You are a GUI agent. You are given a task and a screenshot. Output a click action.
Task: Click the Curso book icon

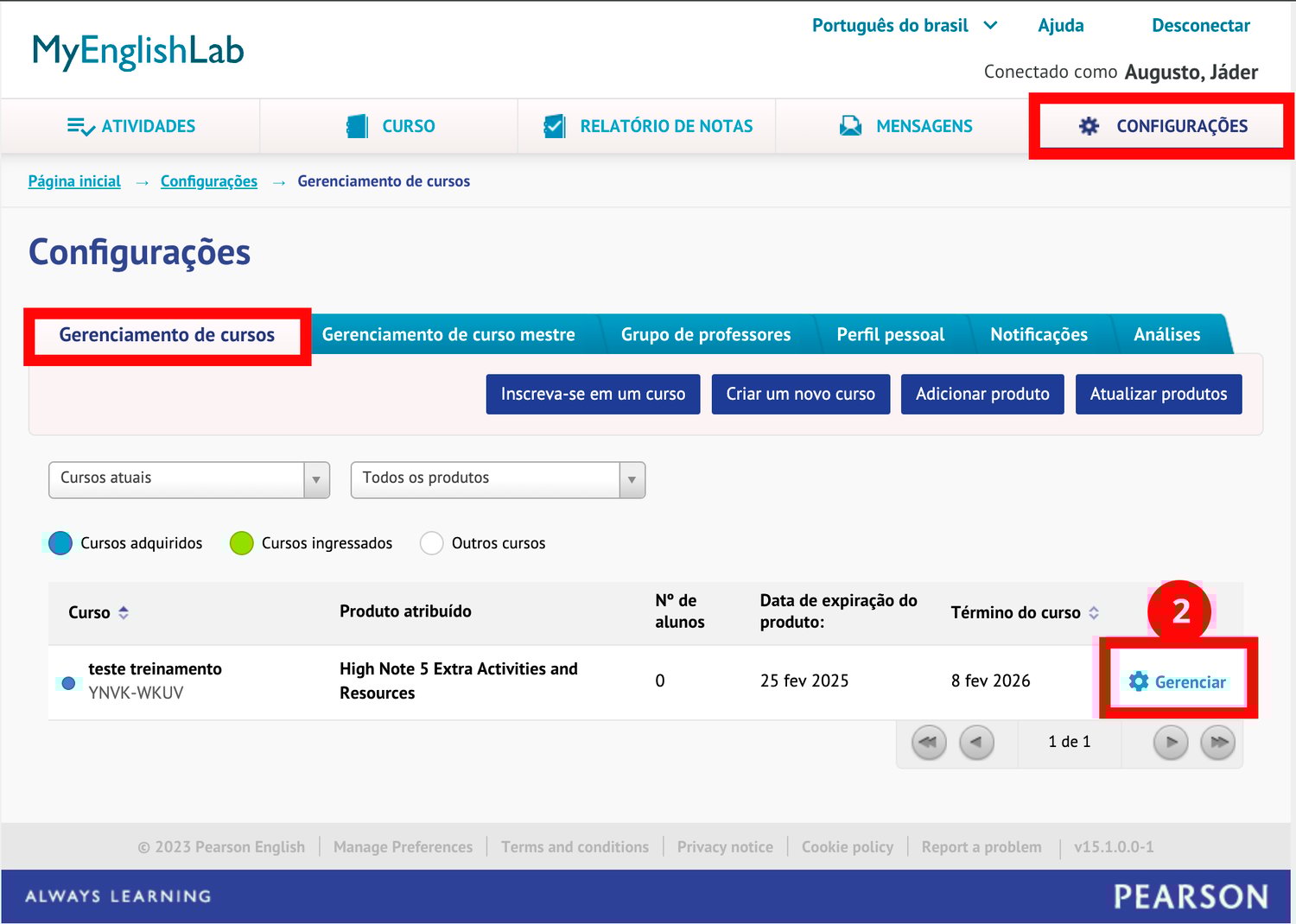(357, 127)
